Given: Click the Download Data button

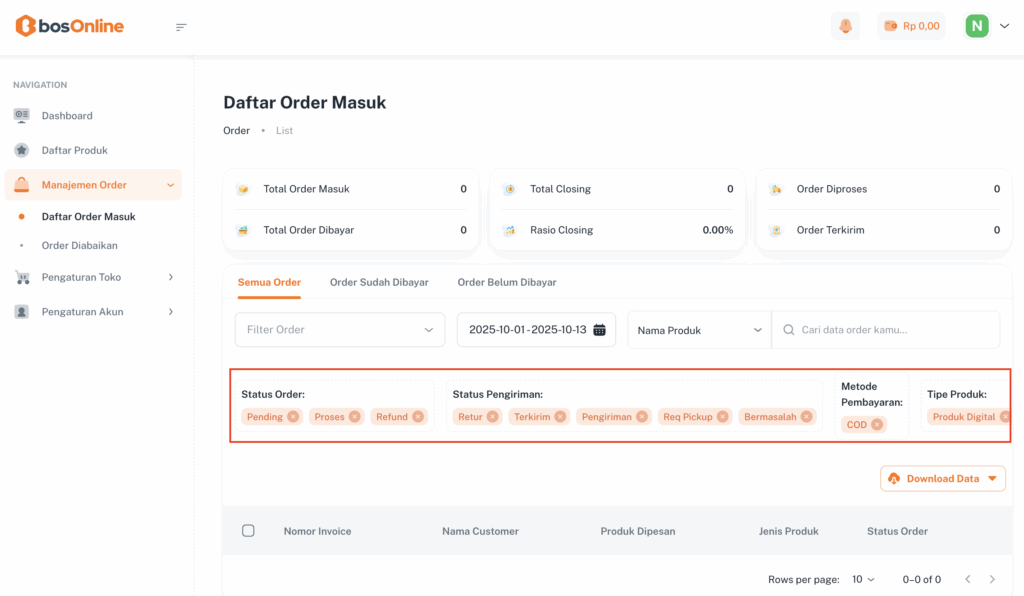Looking at the screenshot, I should 942,479.
